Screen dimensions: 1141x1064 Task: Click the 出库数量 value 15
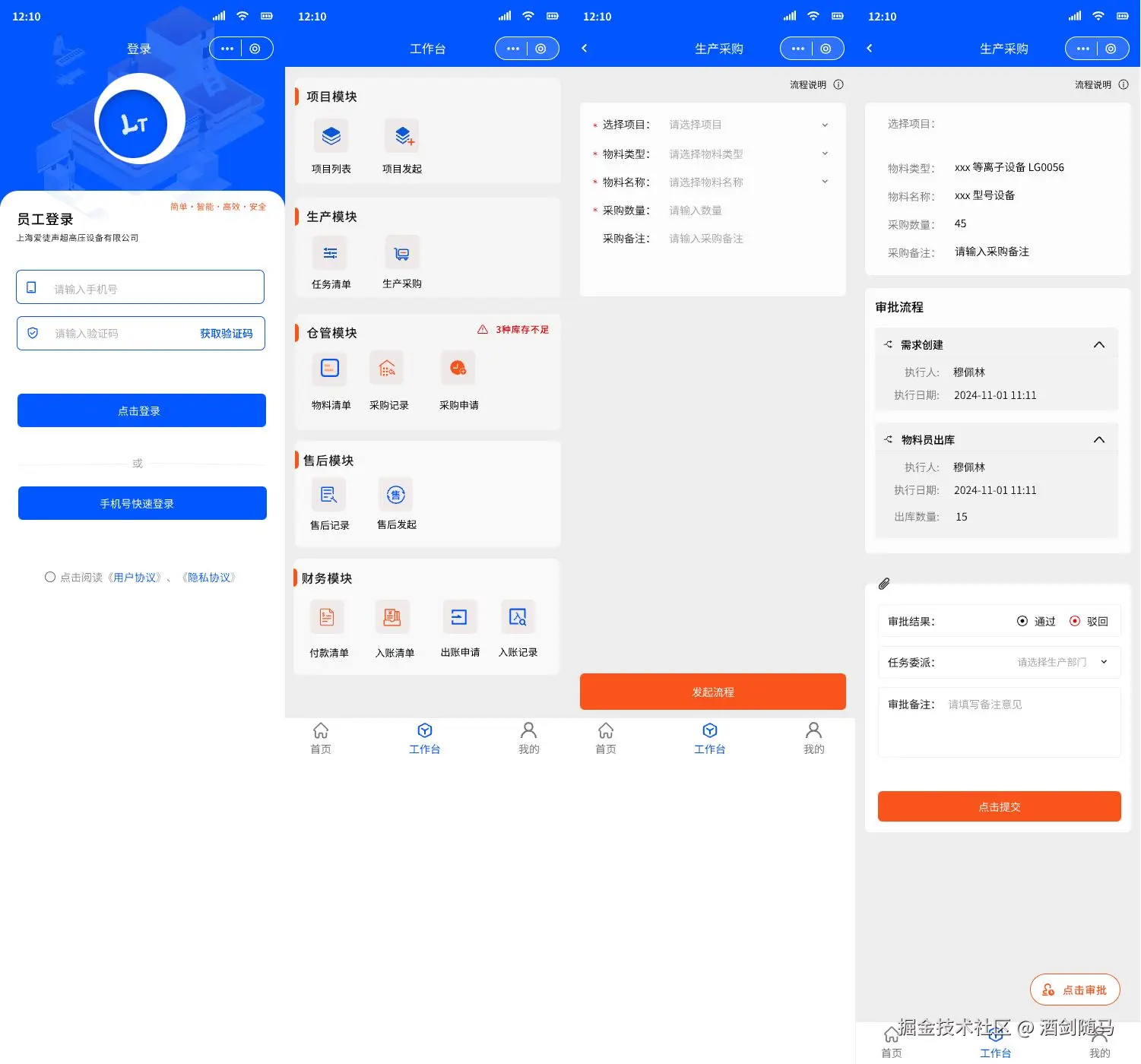[x=962, y=517]
